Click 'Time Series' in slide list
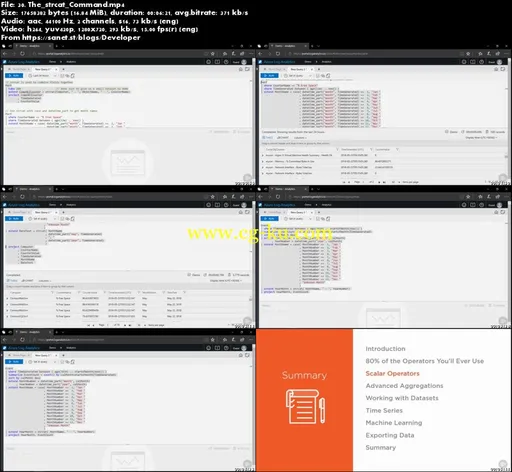Screen dimensions: 512x472 click(384, 410)
